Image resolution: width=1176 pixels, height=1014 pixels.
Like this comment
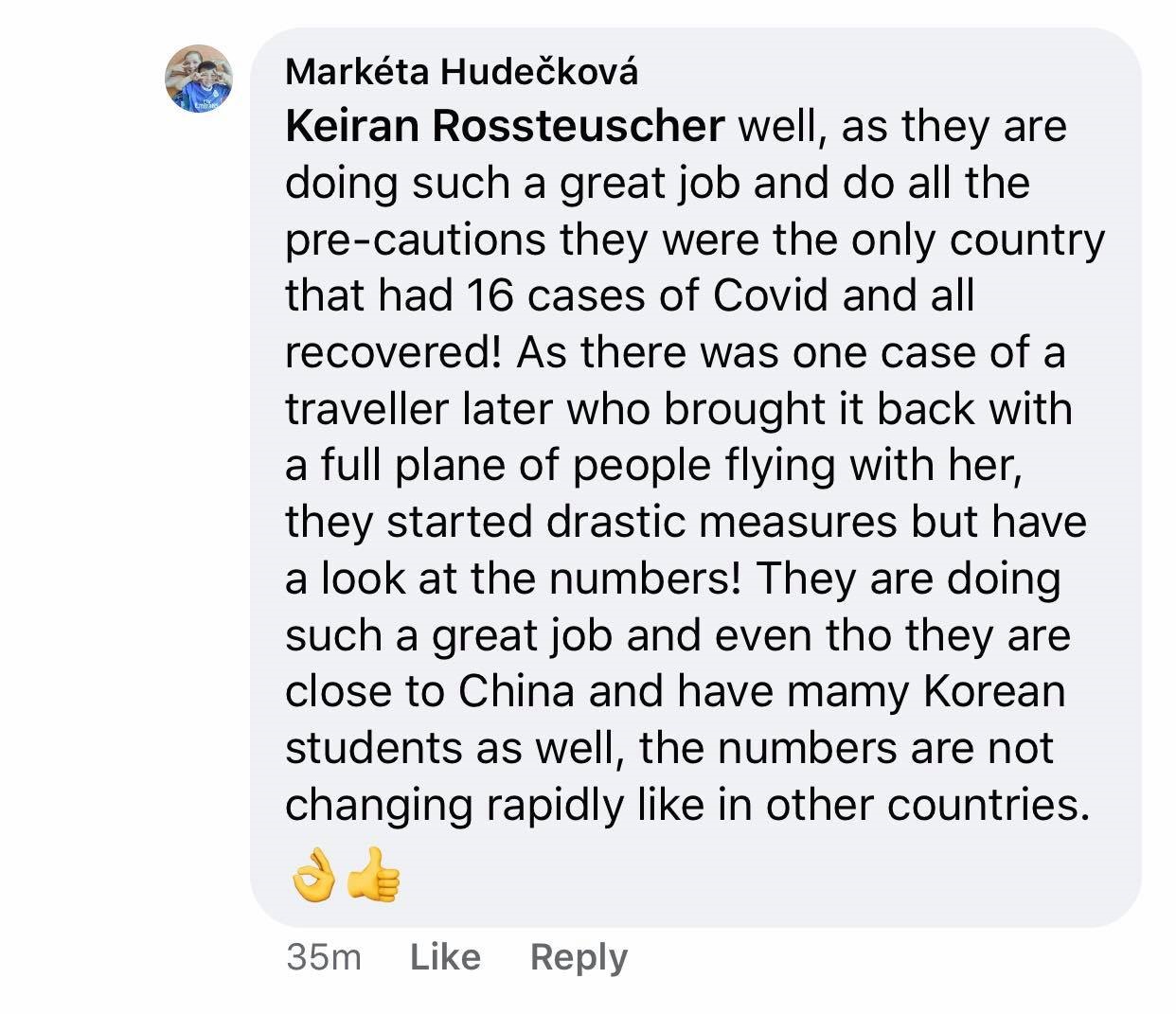click(x=445, y=957)
